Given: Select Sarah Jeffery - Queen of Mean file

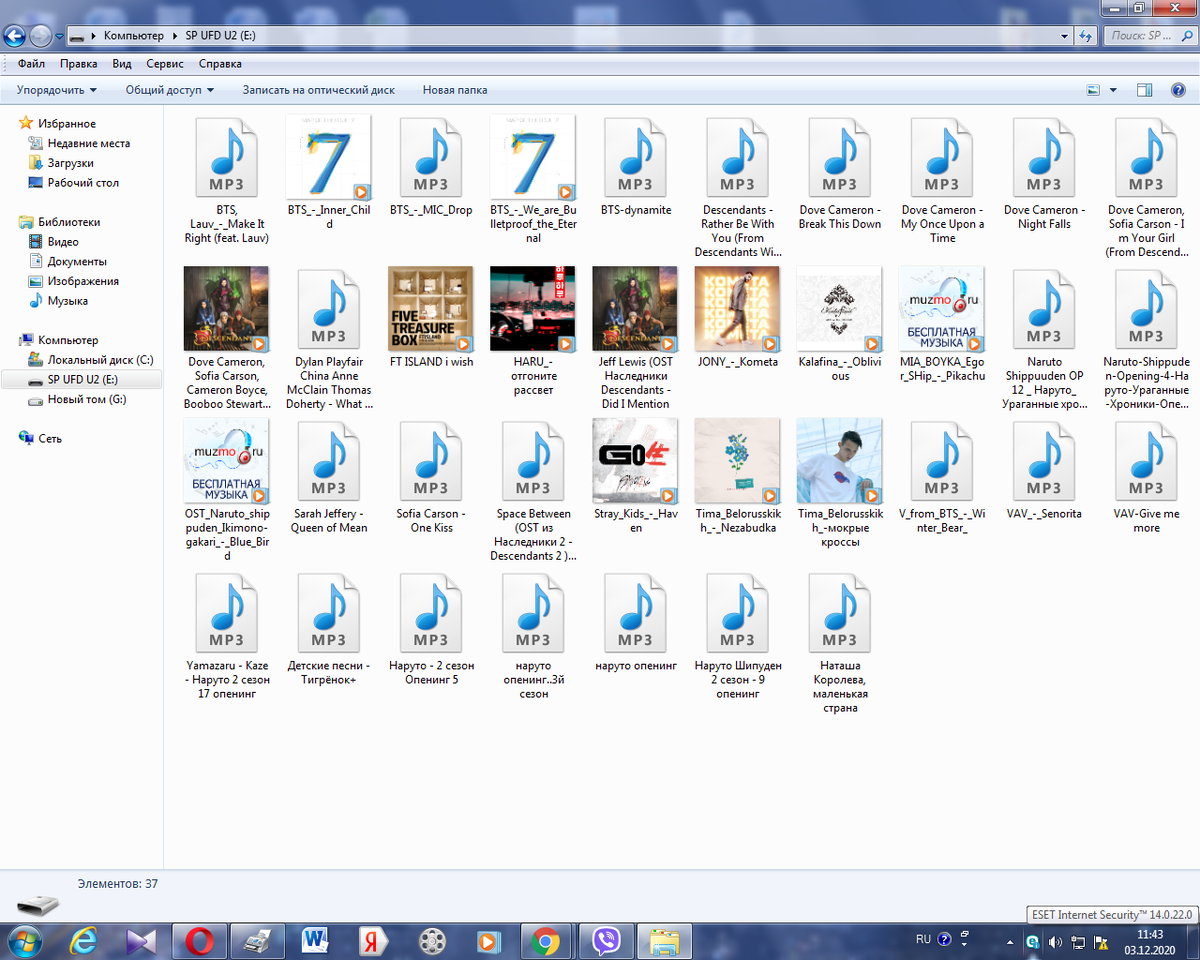Looking at the screenshot, I should [328, 478].
